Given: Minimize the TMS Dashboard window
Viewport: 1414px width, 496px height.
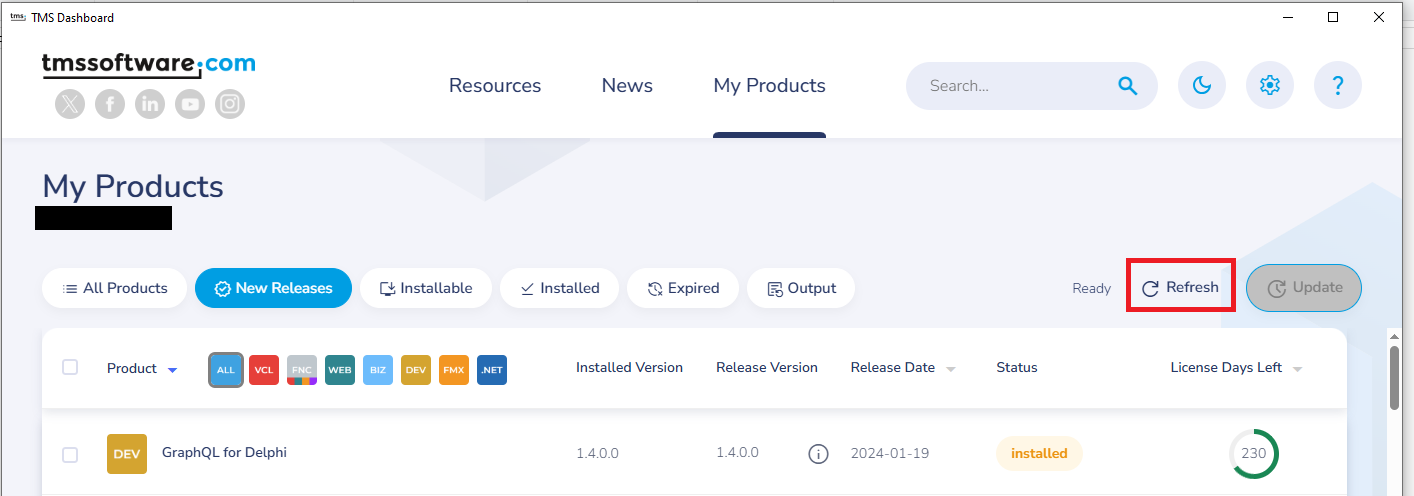Looking at the screenshot, I should click(x=1287, y=17).
